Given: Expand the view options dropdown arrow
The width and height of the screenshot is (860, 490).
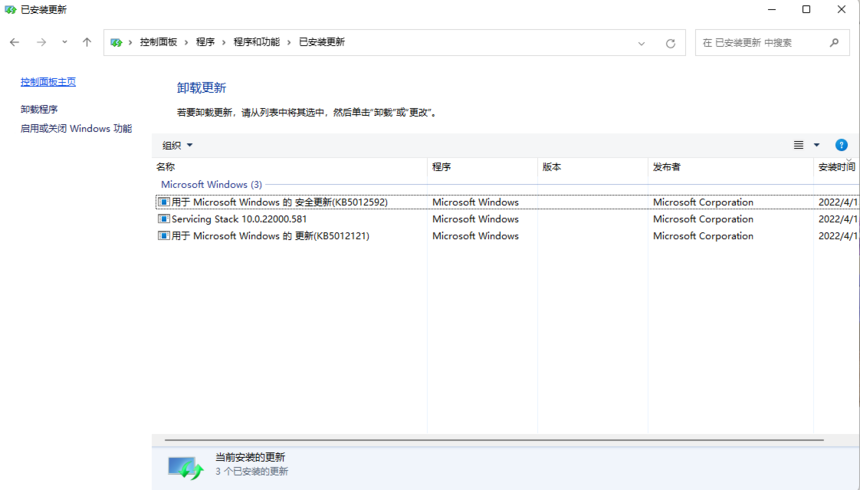Looking at the screenshot, I should [817, 145].
